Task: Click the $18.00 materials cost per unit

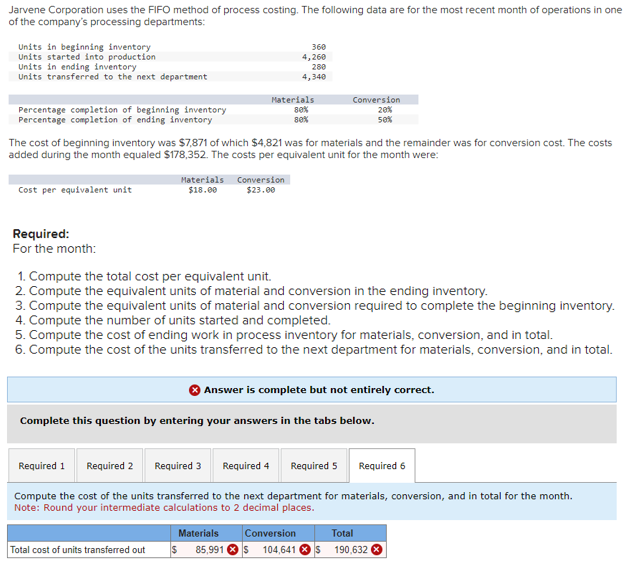Action: pos(203,190)
